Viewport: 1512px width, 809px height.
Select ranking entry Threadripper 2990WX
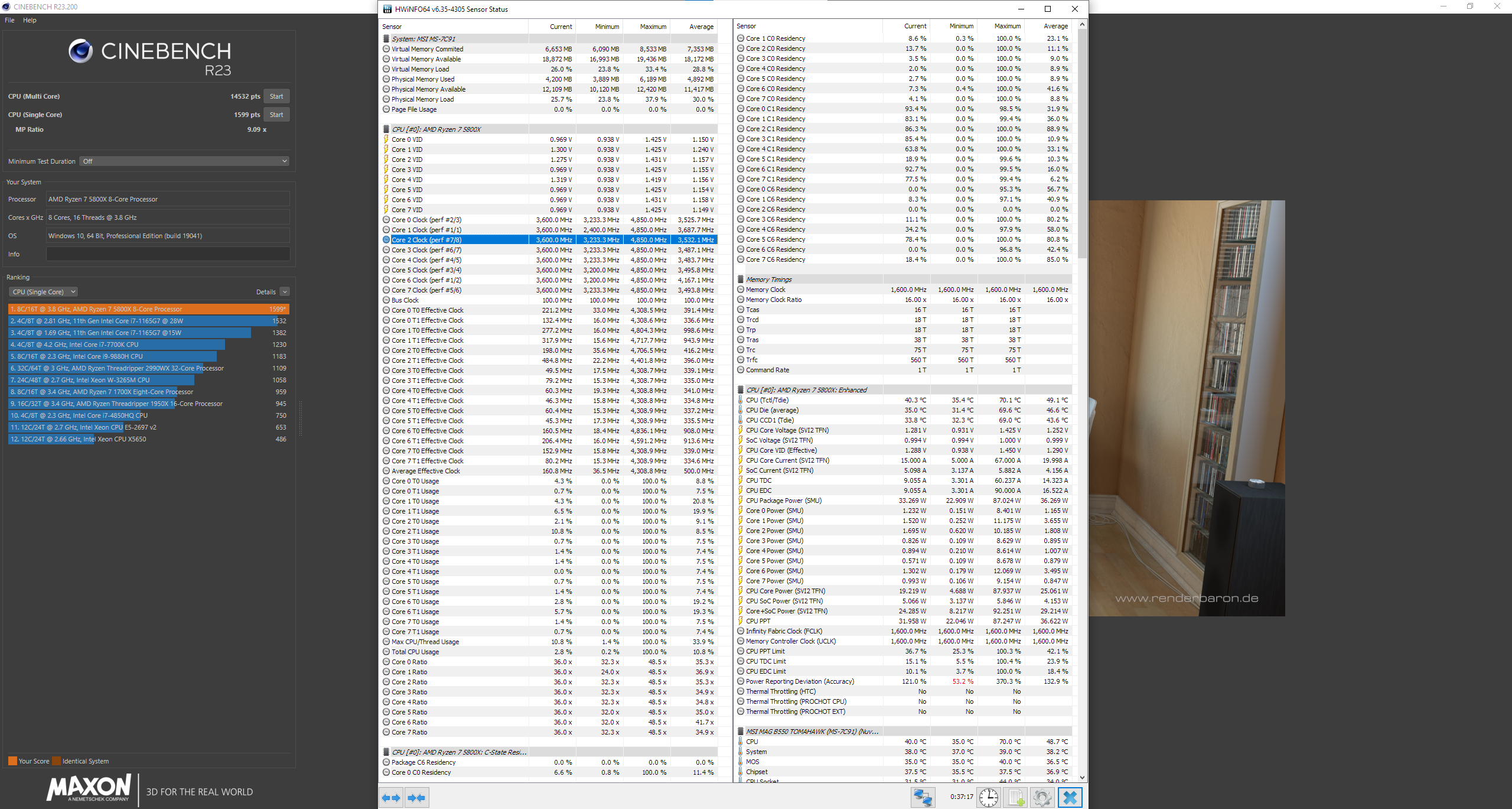(149, 368)
